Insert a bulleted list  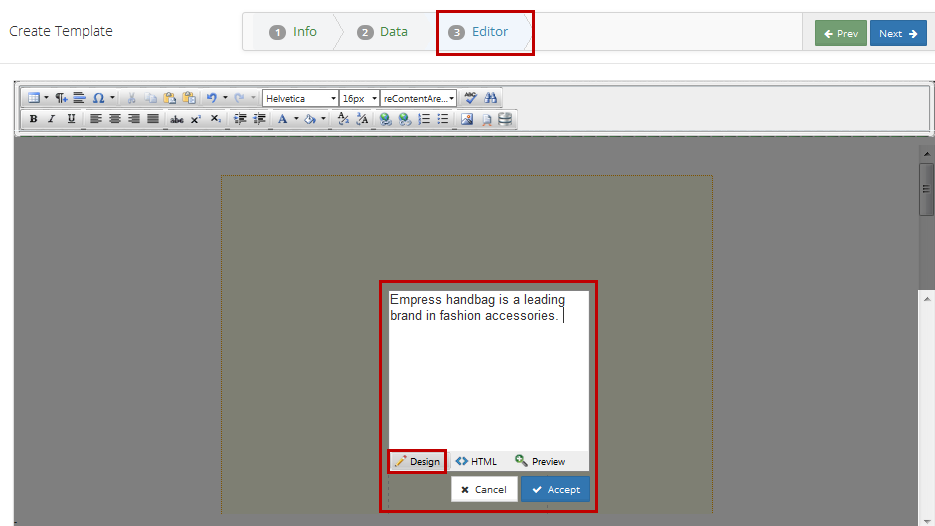tap(442, 119)
